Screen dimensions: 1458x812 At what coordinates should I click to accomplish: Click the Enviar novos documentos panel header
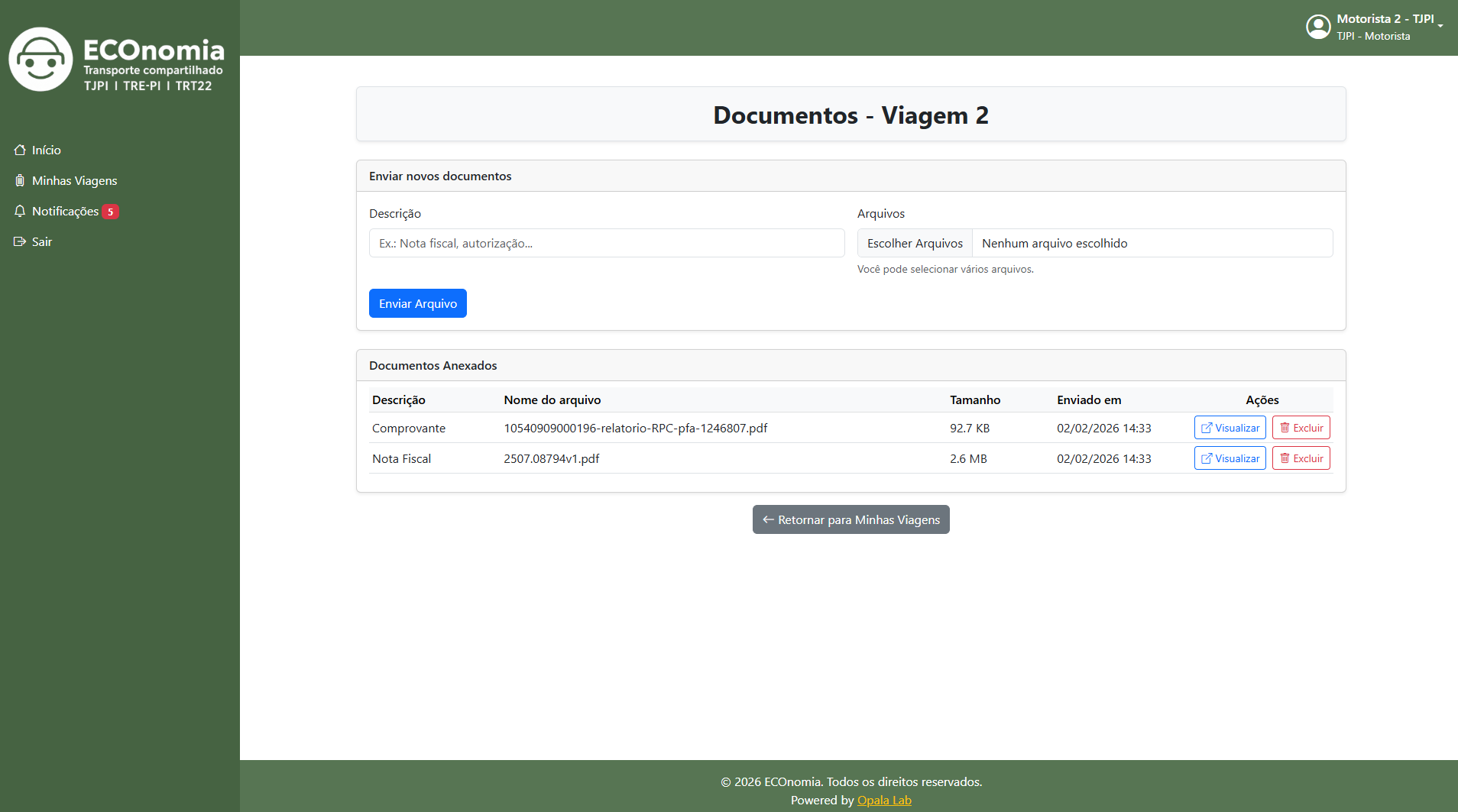tap(851, 176)
